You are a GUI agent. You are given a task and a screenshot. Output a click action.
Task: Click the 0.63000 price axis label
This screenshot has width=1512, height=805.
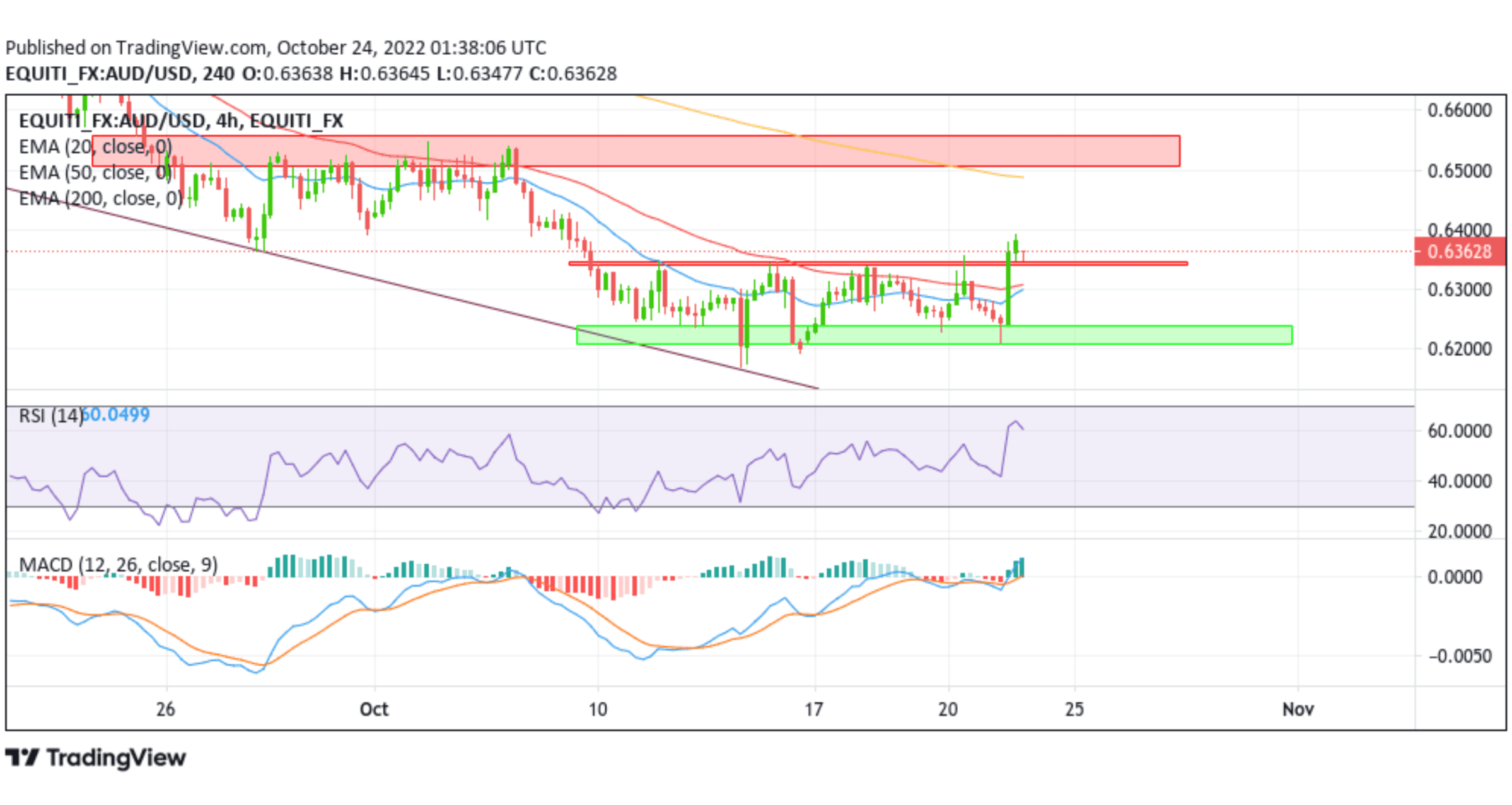[1460, 290]
